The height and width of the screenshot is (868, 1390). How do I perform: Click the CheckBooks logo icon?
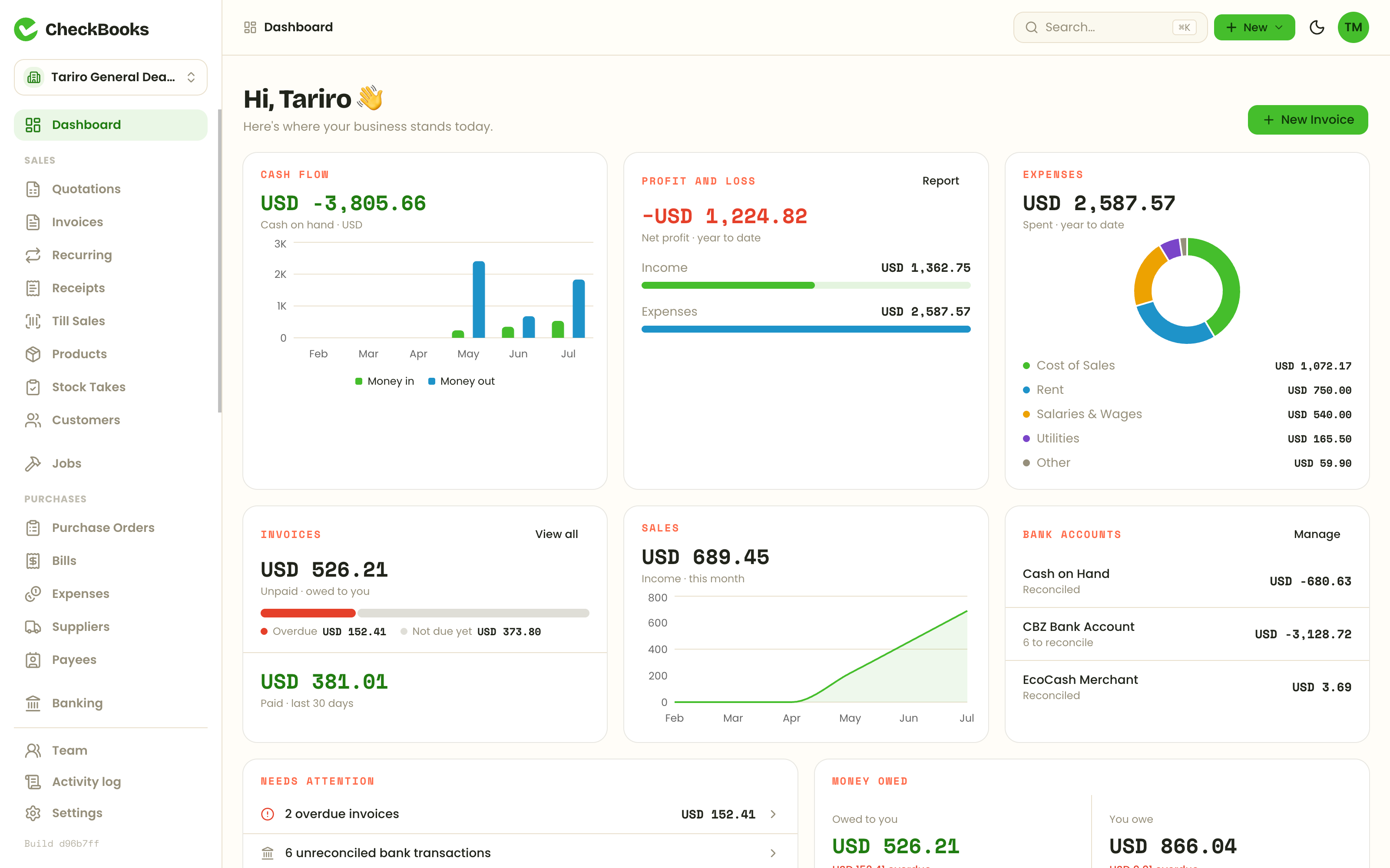(26, 29)
